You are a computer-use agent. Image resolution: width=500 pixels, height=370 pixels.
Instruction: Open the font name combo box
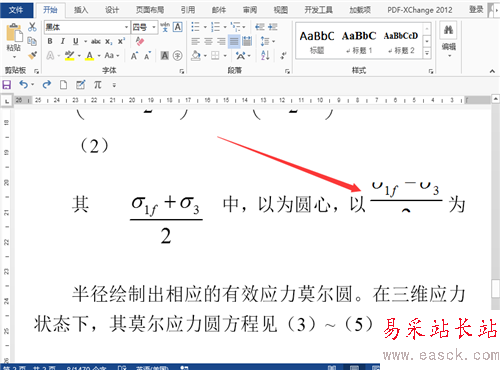tap(87, 27)
